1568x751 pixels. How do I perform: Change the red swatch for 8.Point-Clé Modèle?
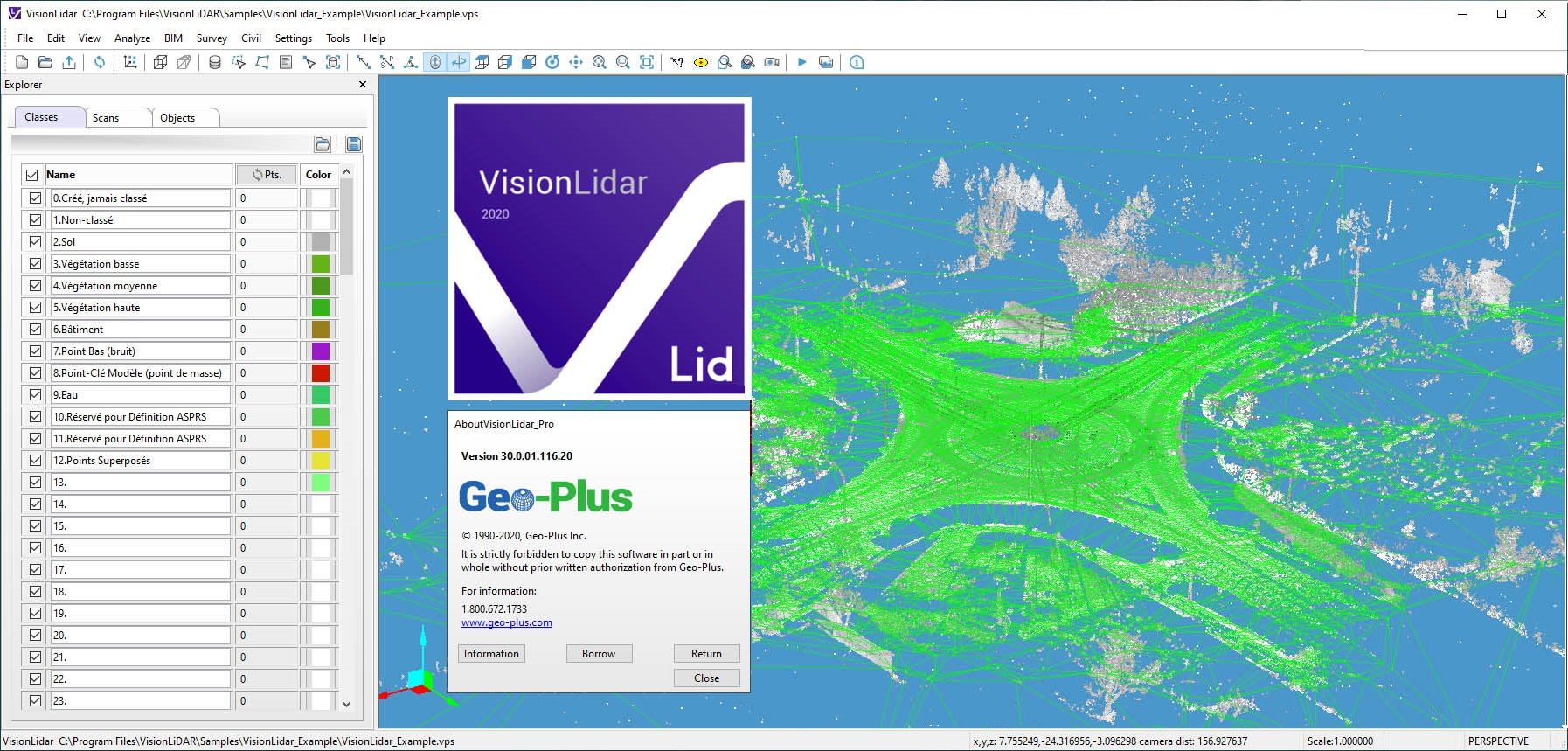321,373
